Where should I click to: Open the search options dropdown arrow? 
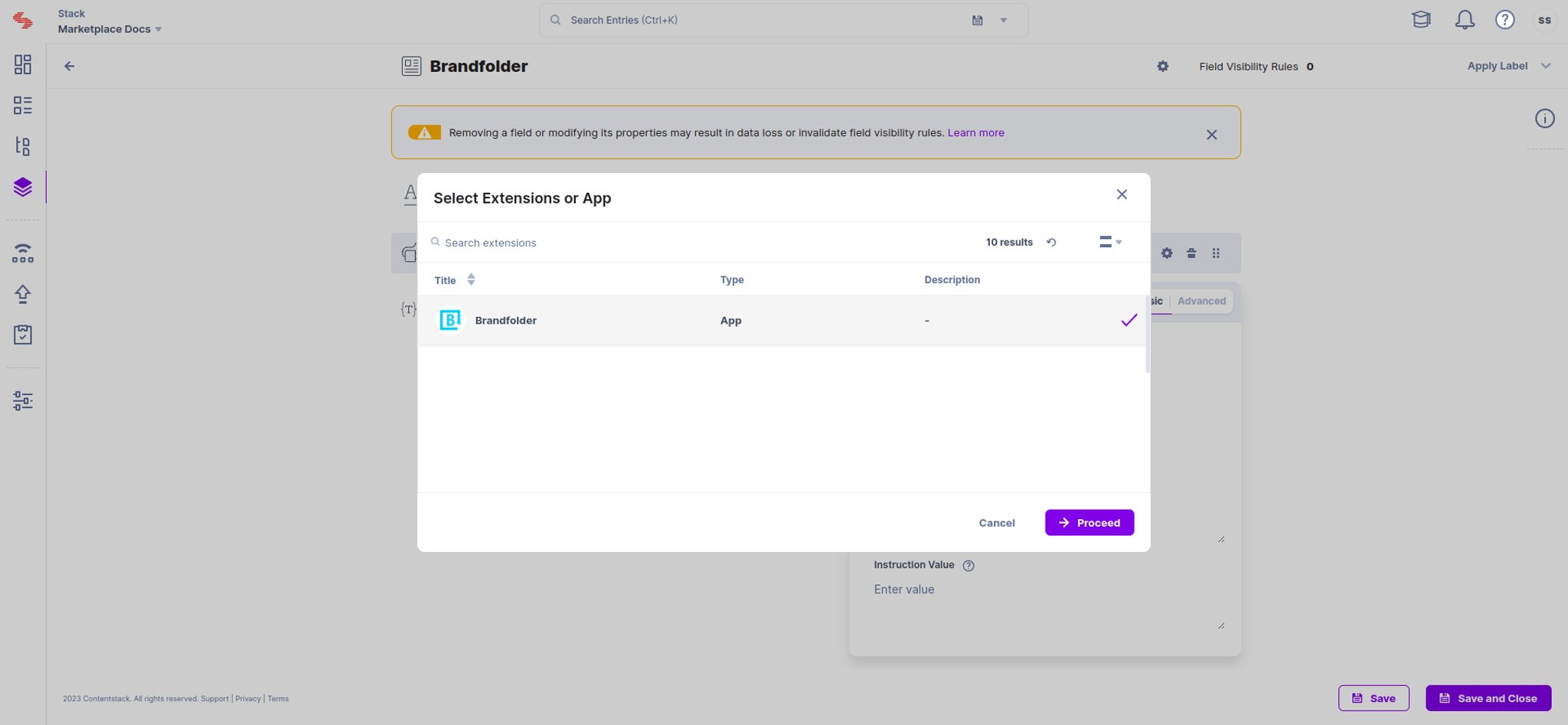tap(1004, 21)
